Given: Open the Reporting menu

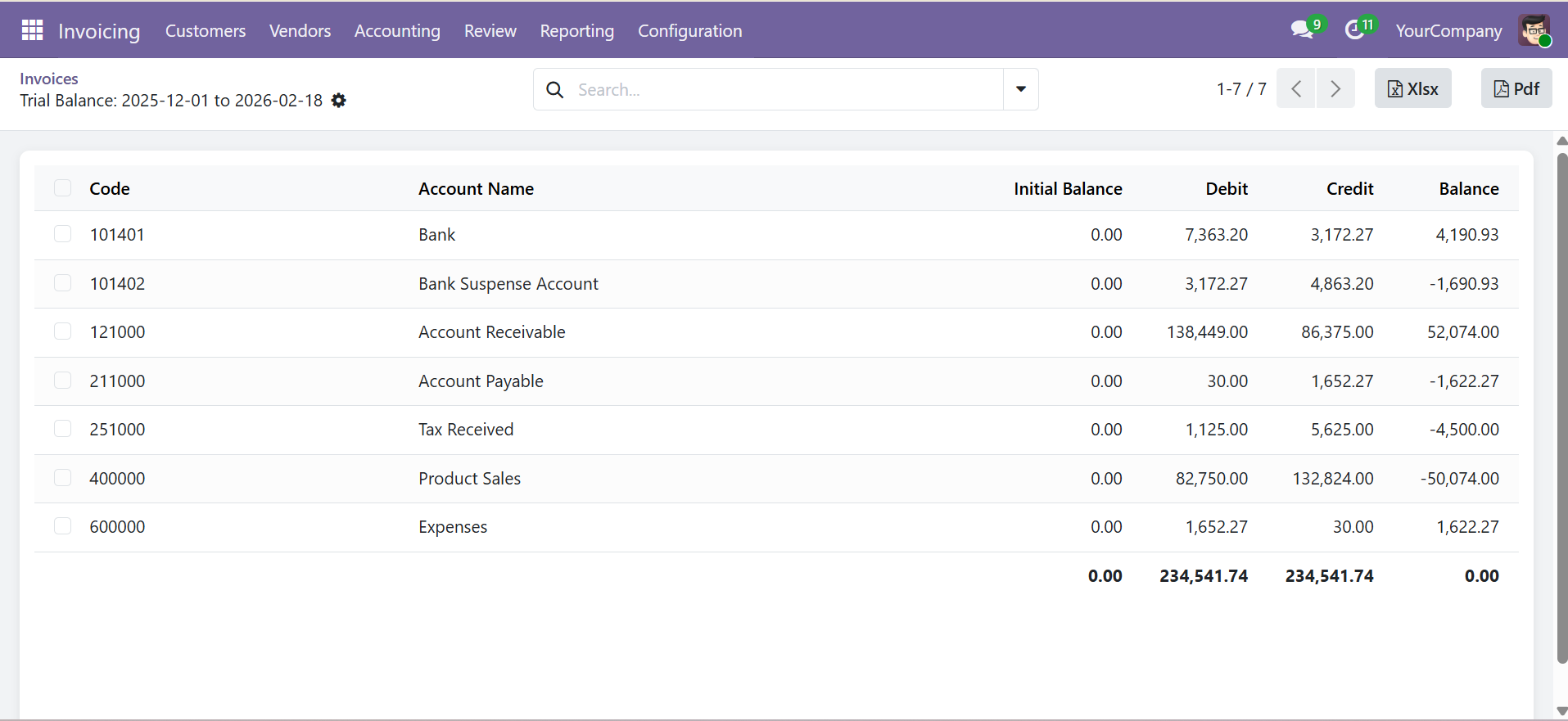Looking at the screenshot, I should 576,31.
